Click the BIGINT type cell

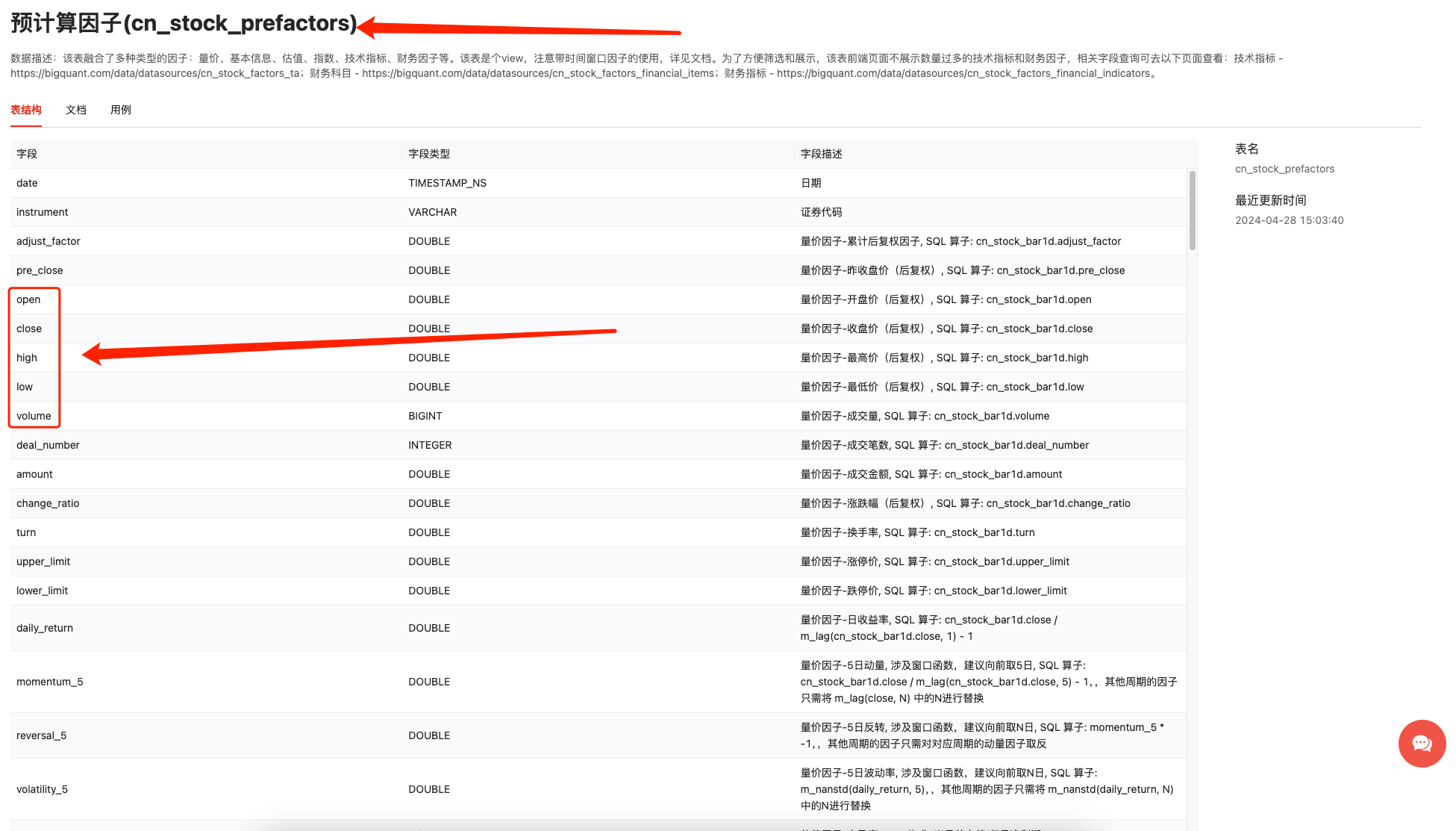pos(425,416)
